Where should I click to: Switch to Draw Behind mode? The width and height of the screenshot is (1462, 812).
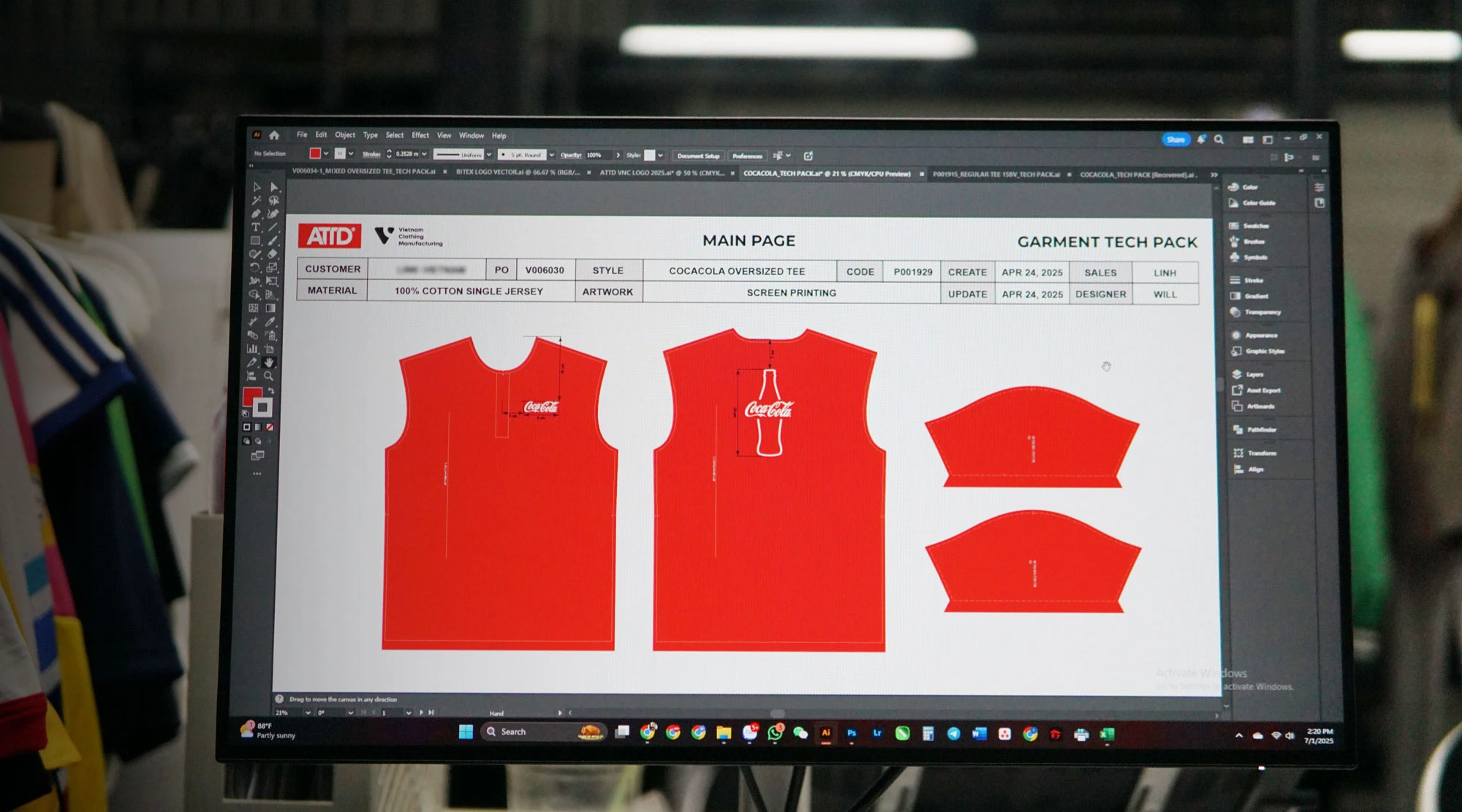(258, 441)
